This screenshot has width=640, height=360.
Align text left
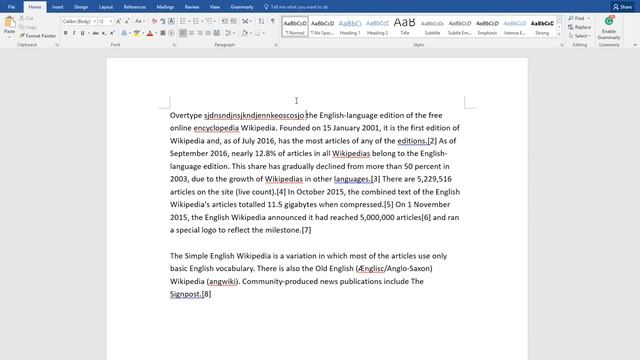coord(183,33)
